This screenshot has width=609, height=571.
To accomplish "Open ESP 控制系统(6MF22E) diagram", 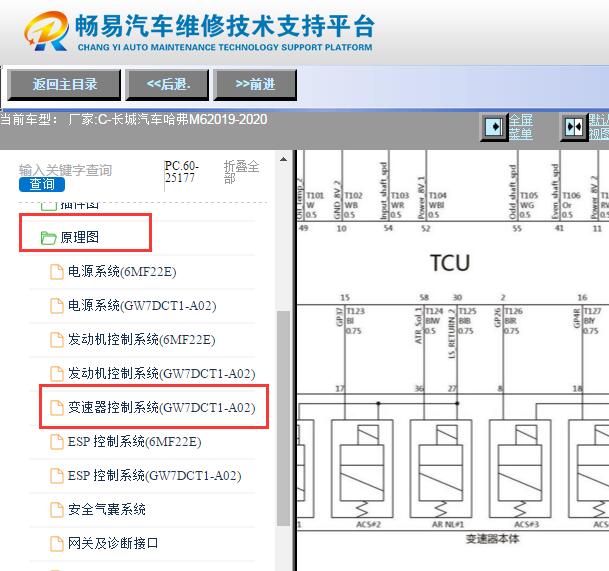I will tap(134, 442).
